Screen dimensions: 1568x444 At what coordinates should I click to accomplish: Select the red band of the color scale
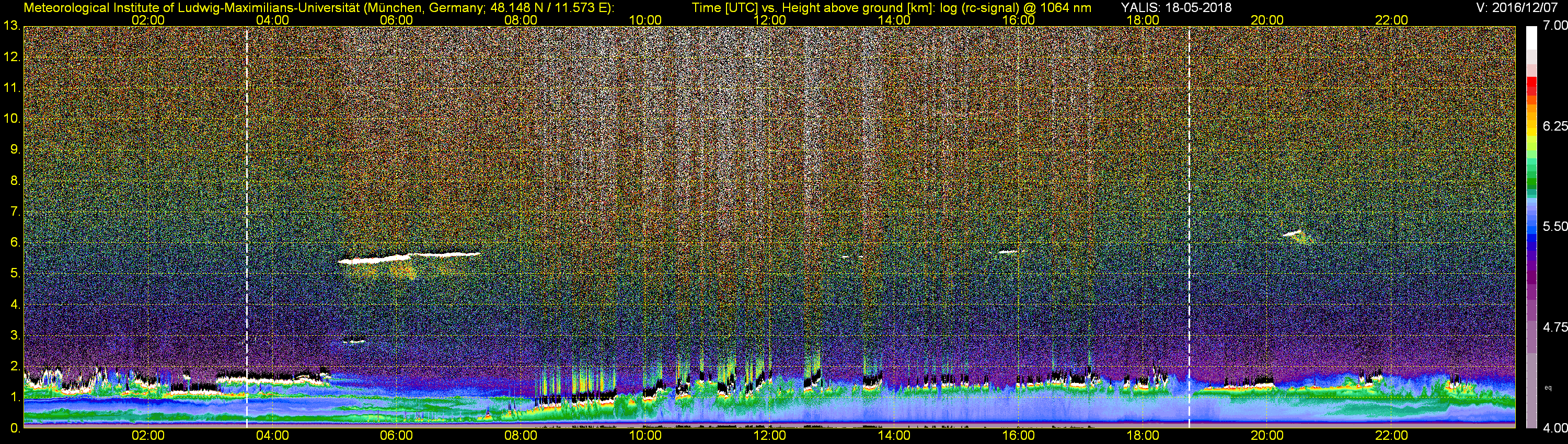click(x=1531, y=88)
